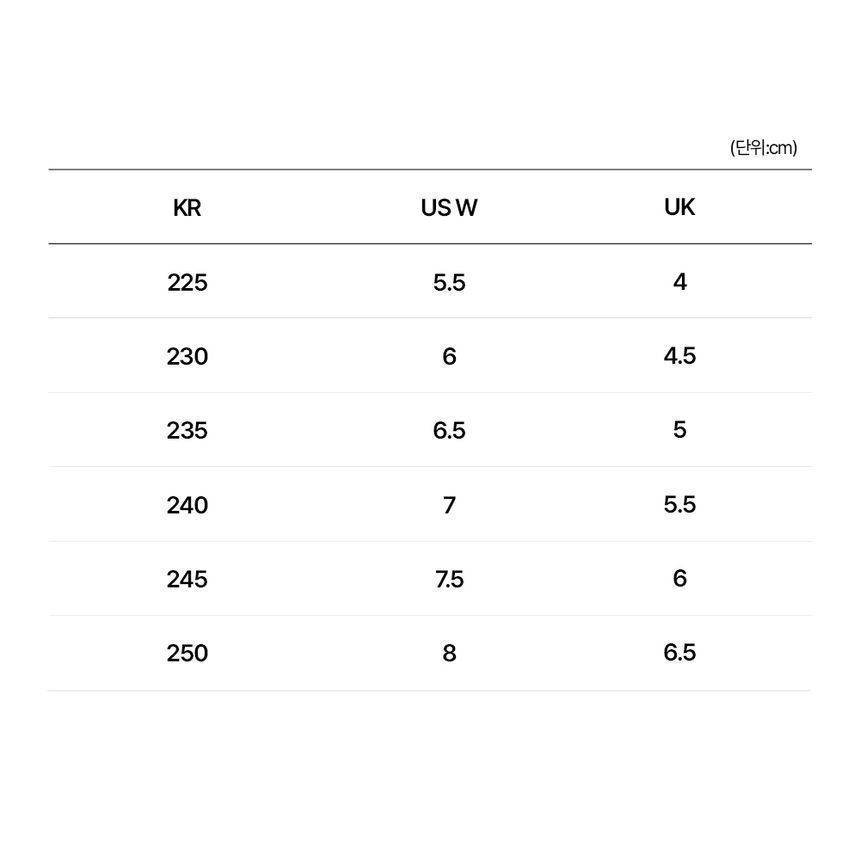Click US W value 6.5 in 235 row

[449, 431]
